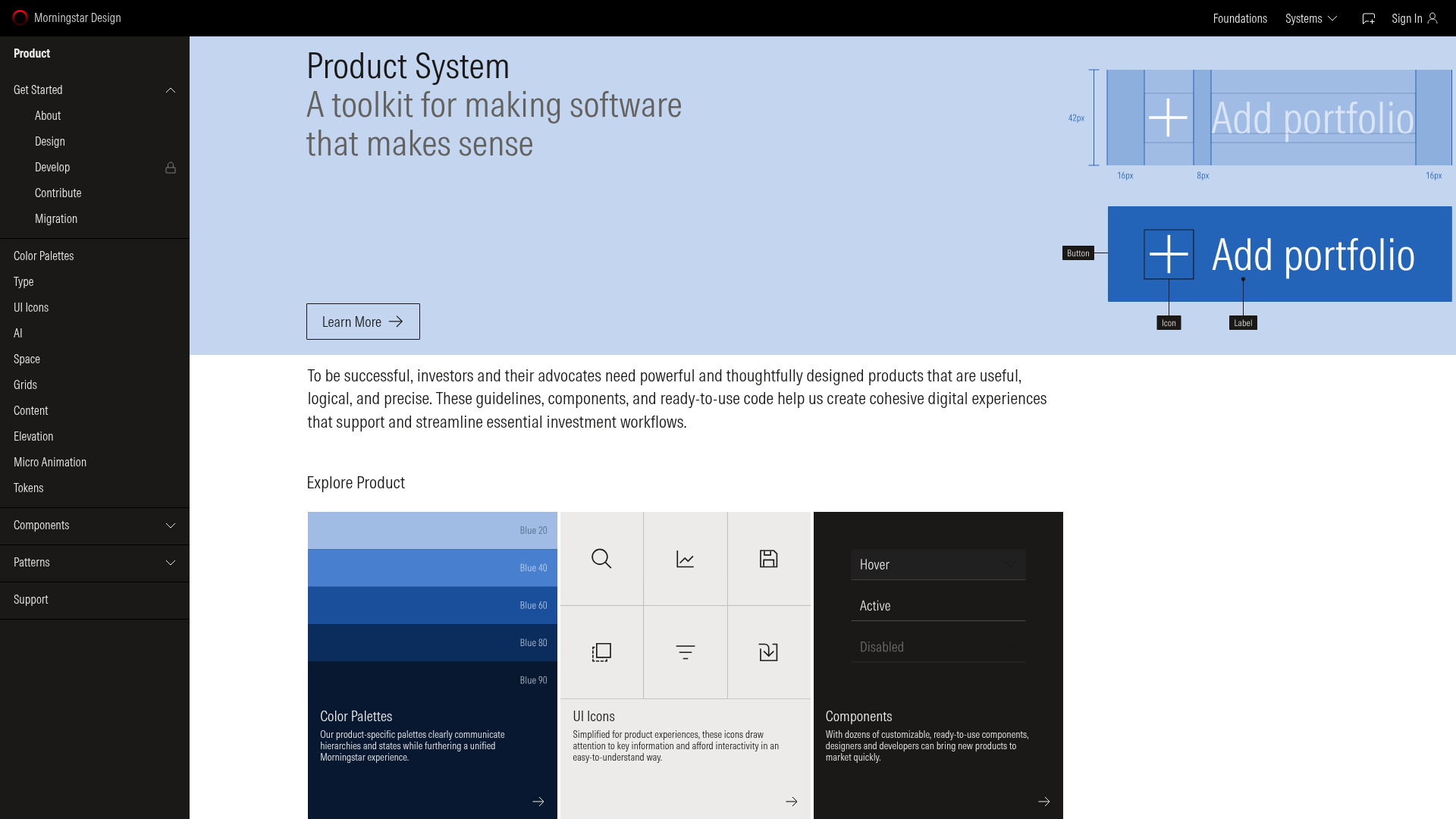Click the Active state item in Components card
This screenshot has width=1456, height=819.
point(938,606)
